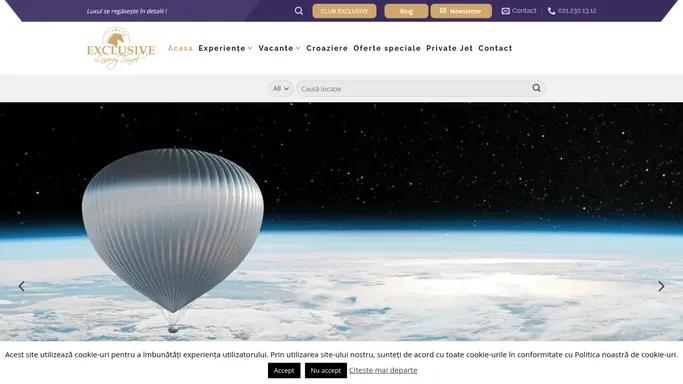Open the Citeste mai departe link
The height and width of the screenshot is (384, 683).
pyautogui.click(x=383, y=371)
